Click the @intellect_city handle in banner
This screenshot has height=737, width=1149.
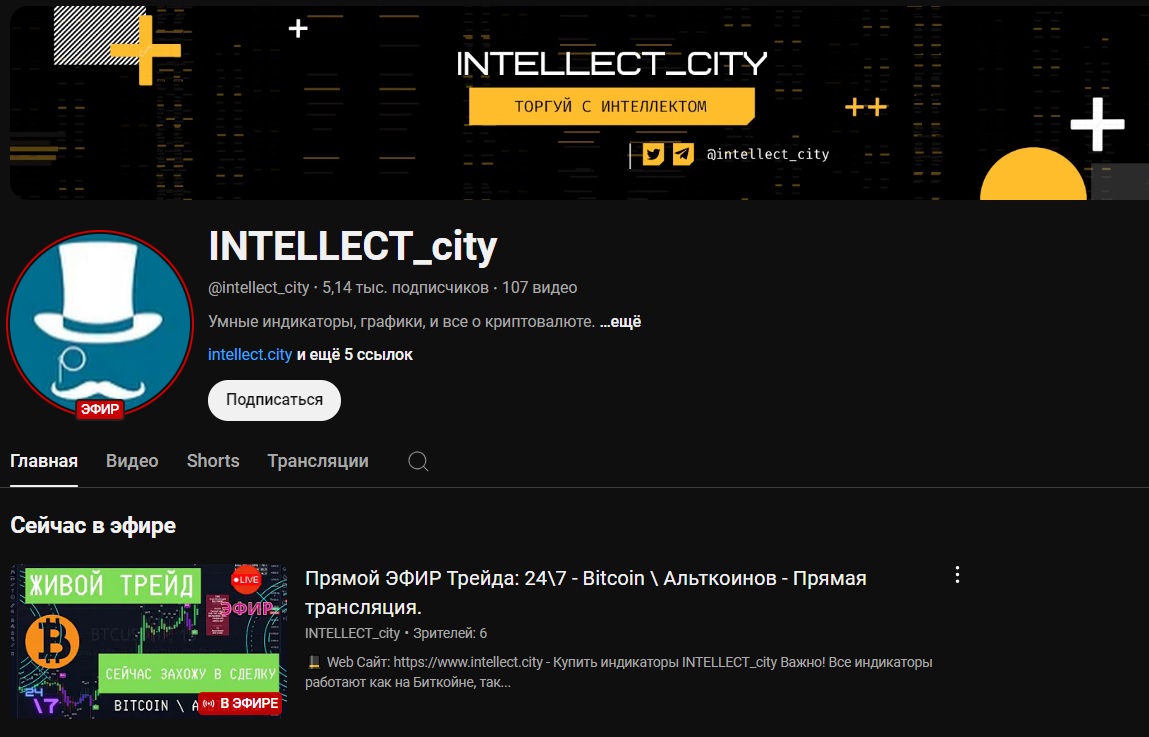coord(767,154)
